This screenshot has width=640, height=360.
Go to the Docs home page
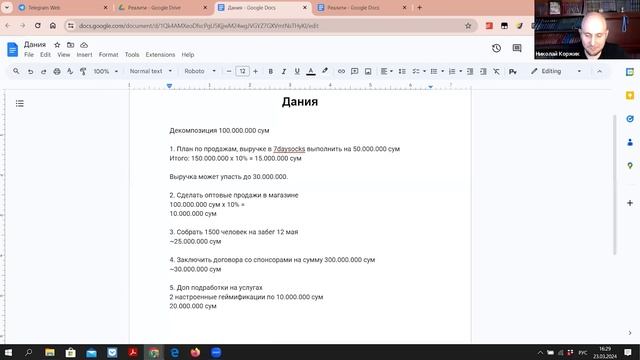[13, 49]
